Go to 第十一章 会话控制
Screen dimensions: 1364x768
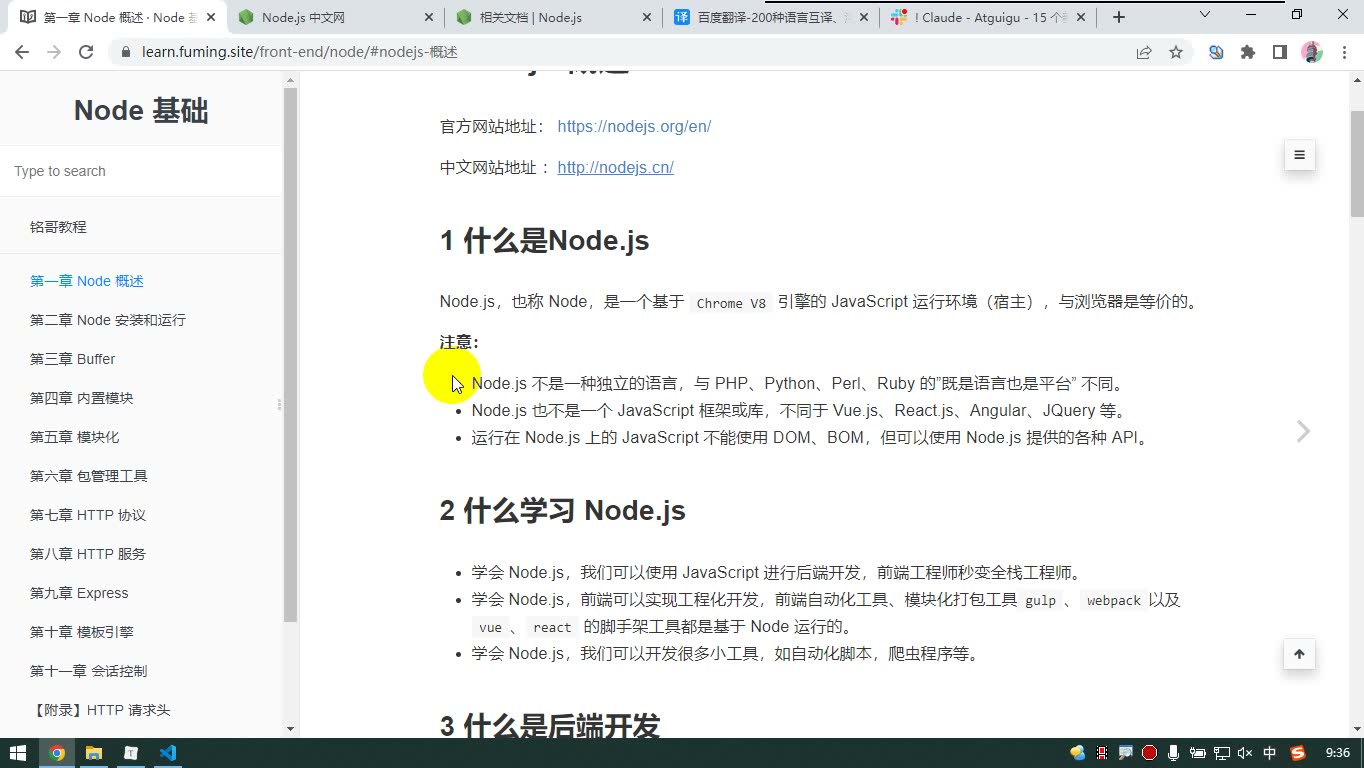point(88,671)
